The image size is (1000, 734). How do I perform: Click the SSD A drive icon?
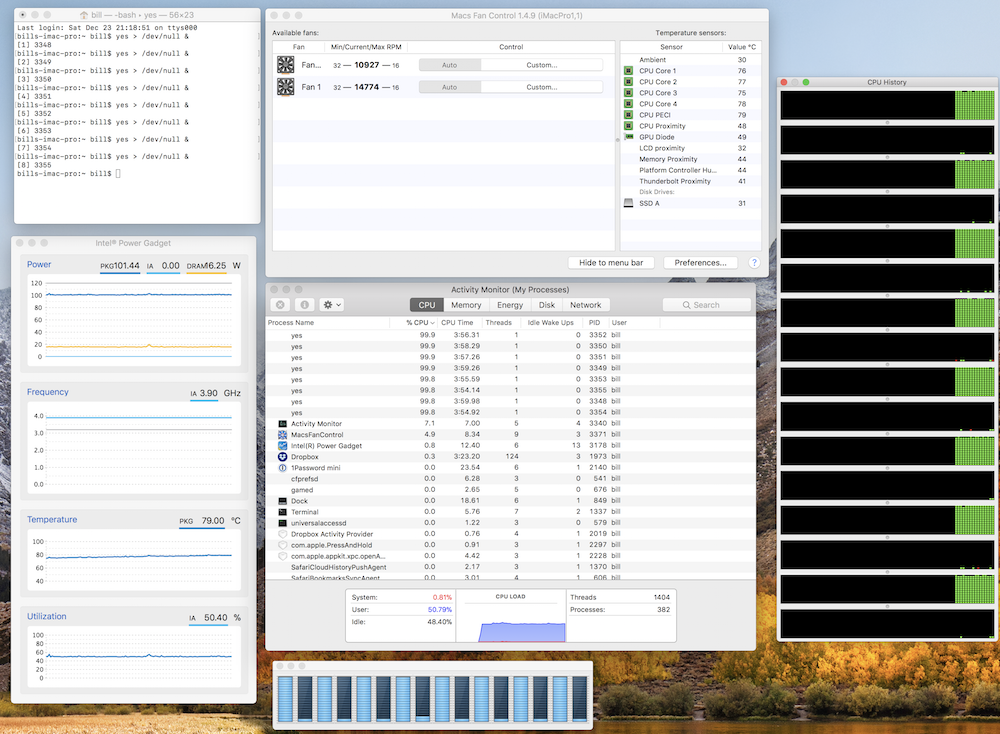[x=628, y=203]
